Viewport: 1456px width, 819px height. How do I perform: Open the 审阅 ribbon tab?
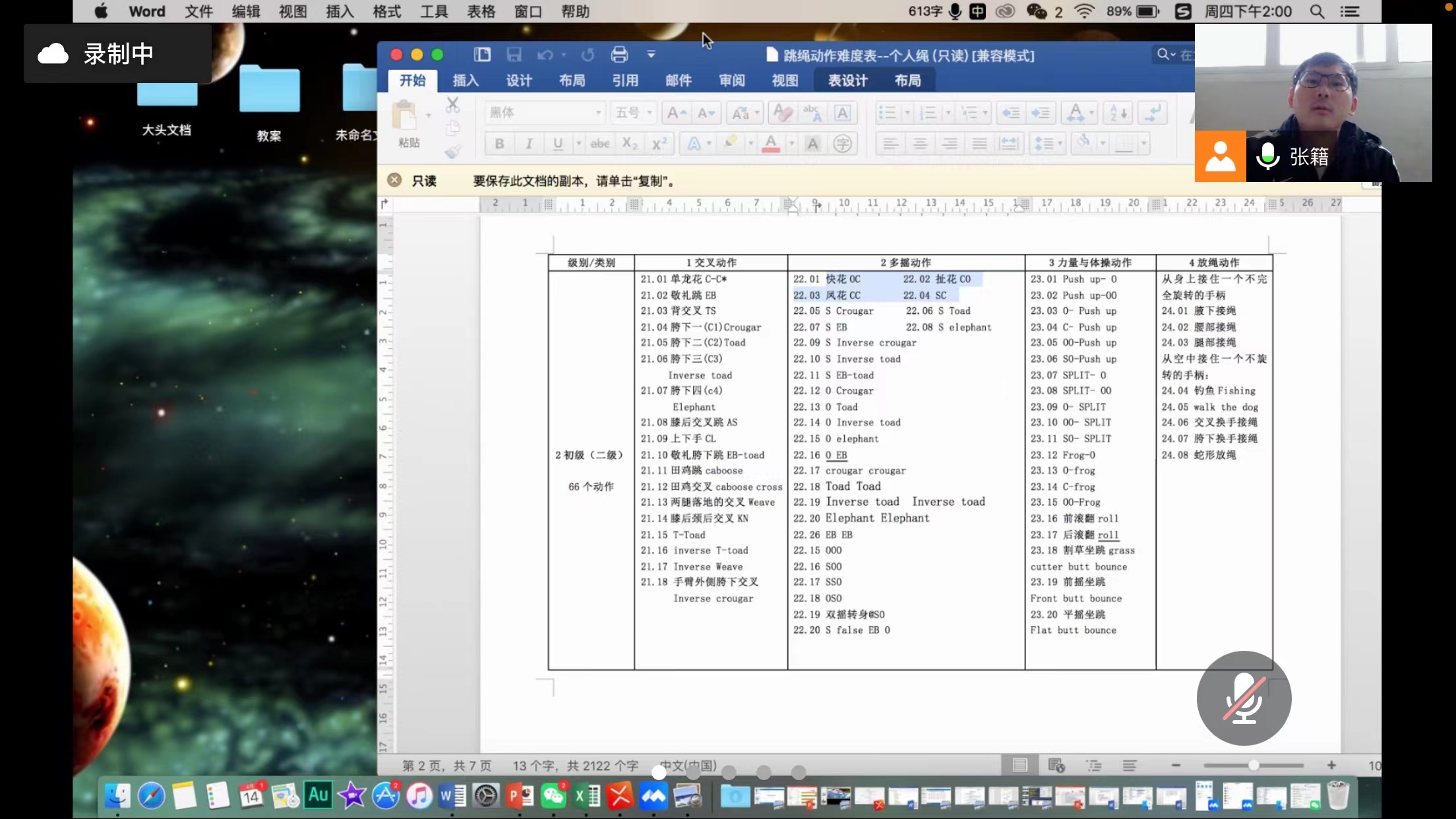(x=732, y=80)
